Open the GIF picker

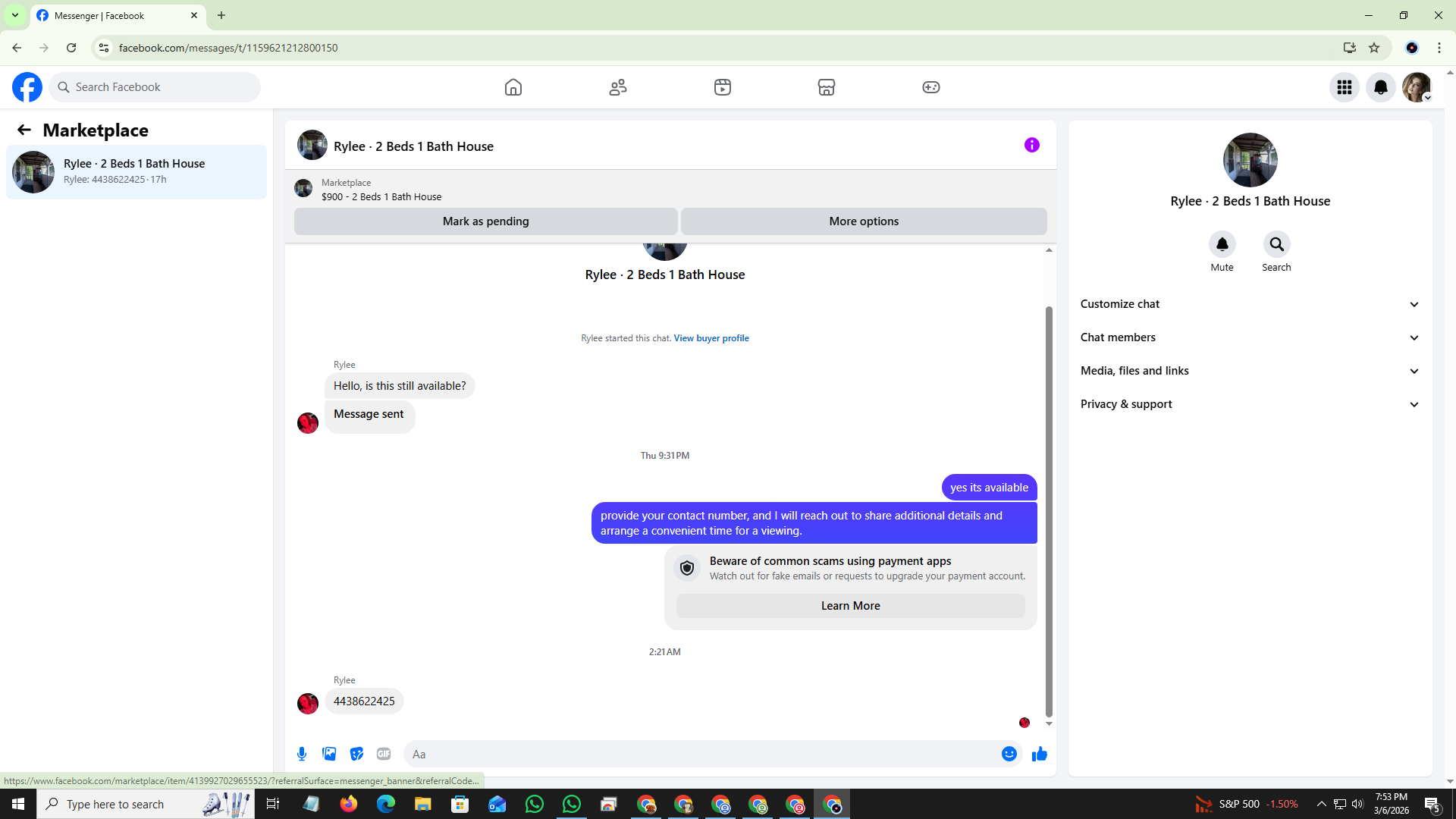pyautogui.click(x=384, y=754)
